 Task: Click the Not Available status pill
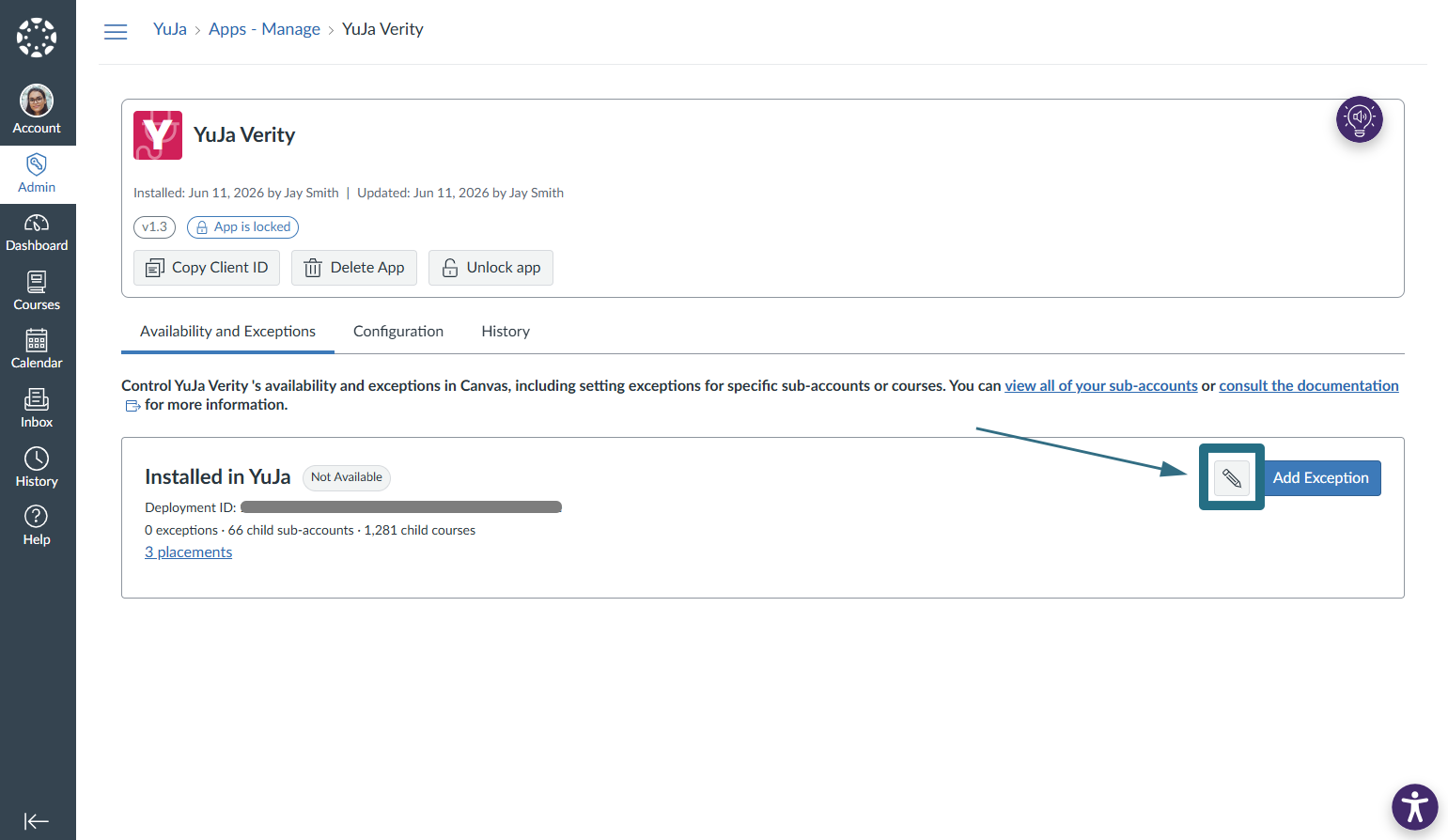coord(346,477)
